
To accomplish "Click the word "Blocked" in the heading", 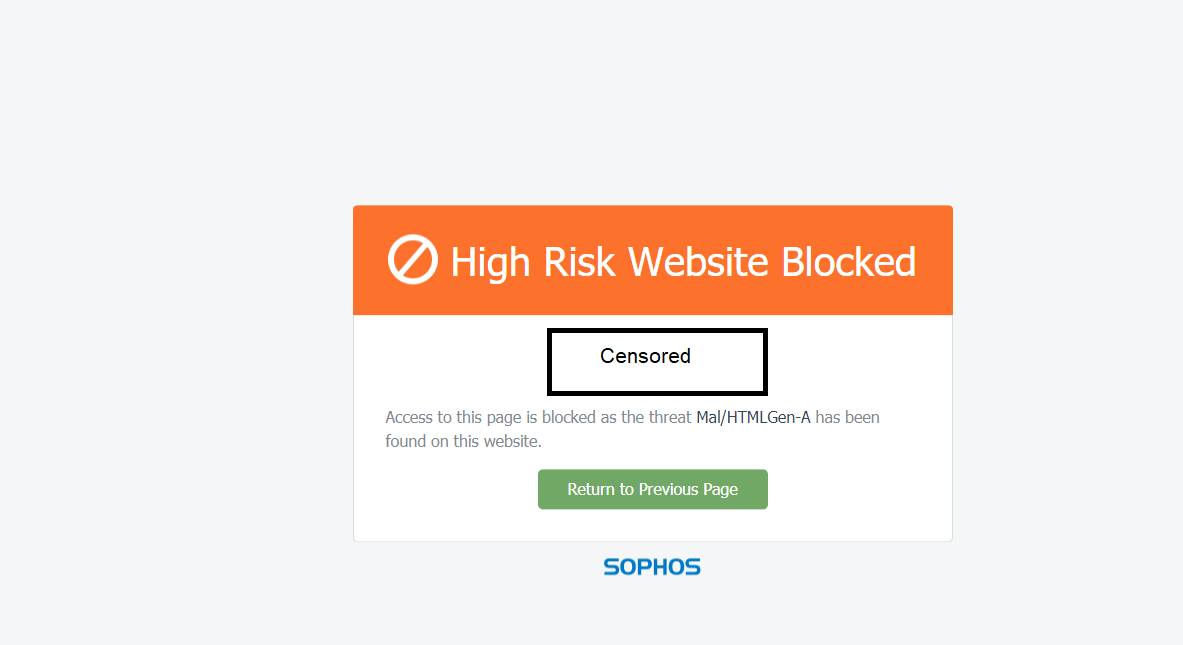I will tap(848, 262).
